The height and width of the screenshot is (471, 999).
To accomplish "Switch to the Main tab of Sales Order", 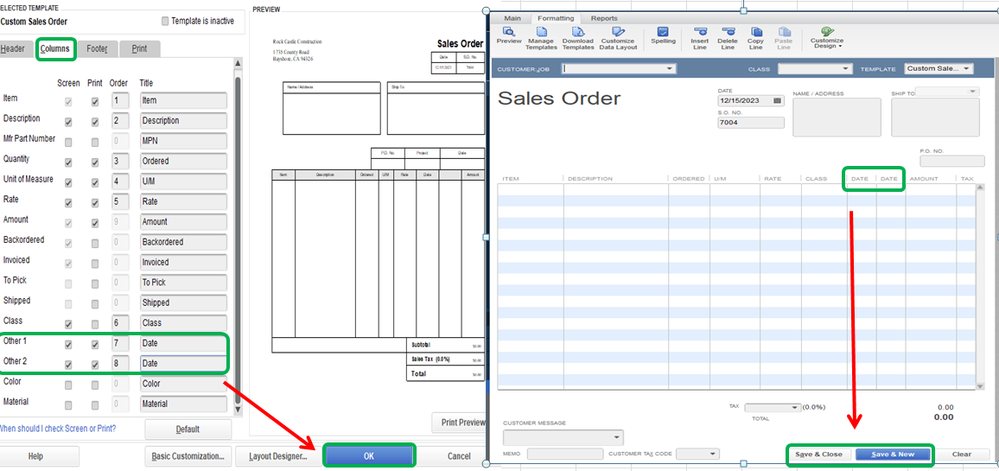I will point(513,18).
